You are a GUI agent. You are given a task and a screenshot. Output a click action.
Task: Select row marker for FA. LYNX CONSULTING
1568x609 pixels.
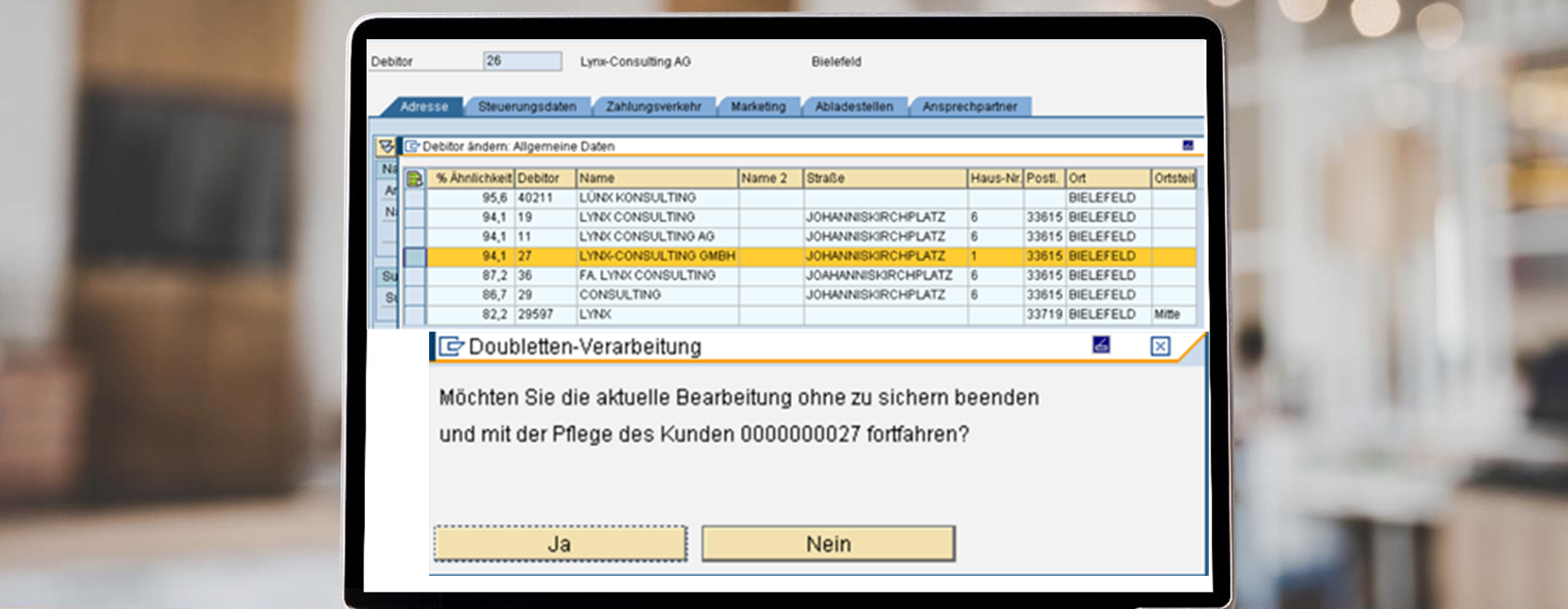(415, 276)
